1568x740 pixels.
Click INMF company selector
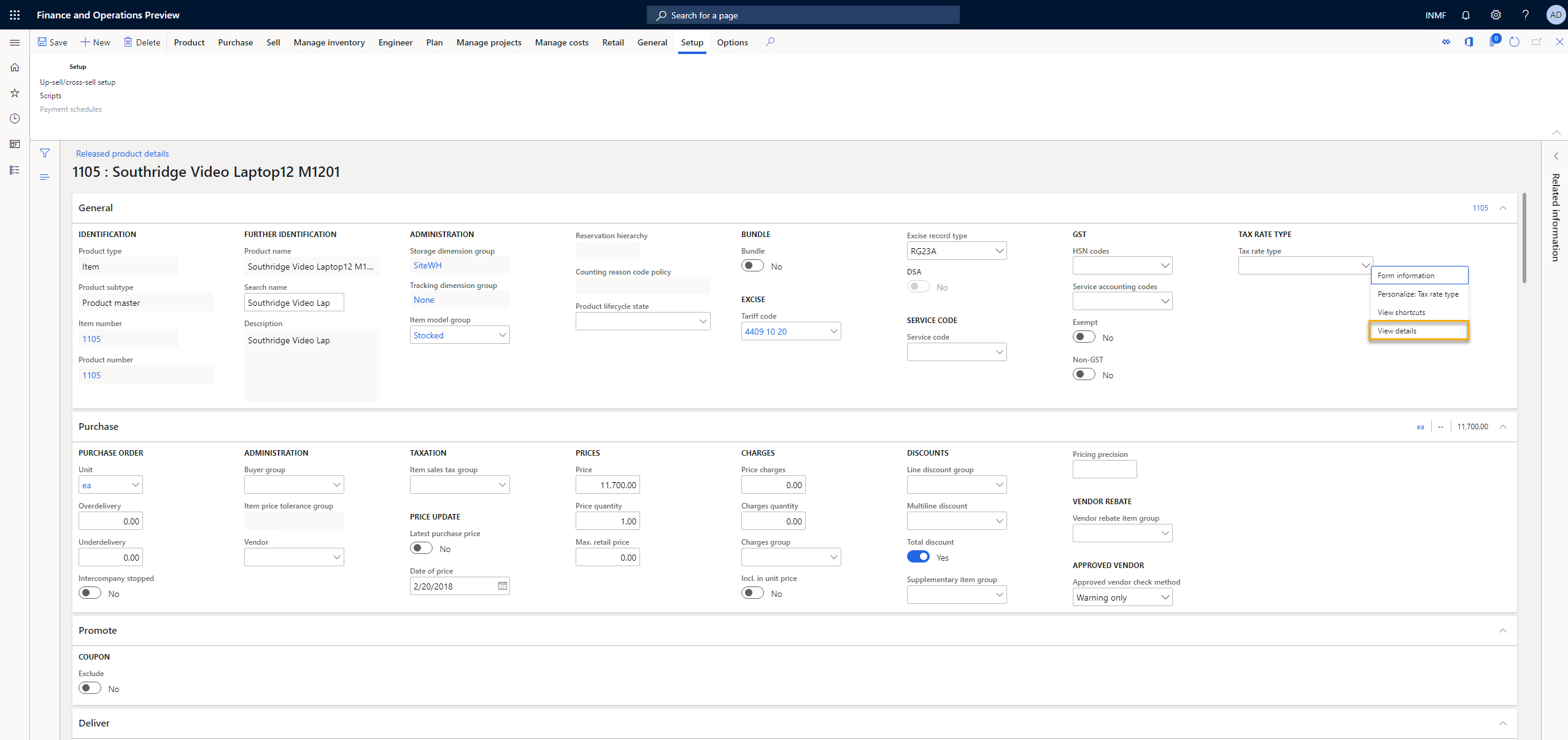pos(1435,15)
